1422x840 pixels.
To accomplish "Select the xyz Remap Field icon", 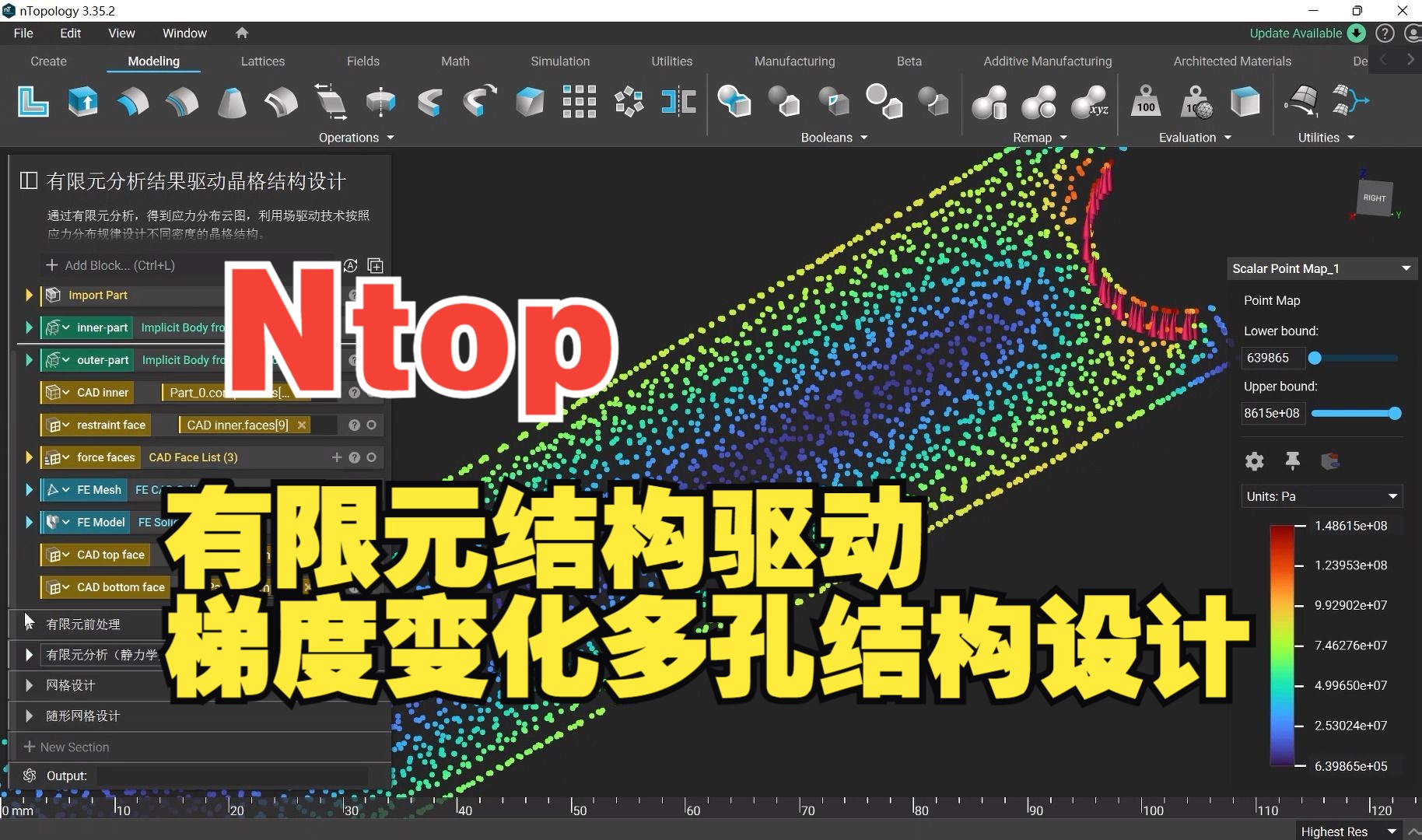I will [x=1089, y=102].
